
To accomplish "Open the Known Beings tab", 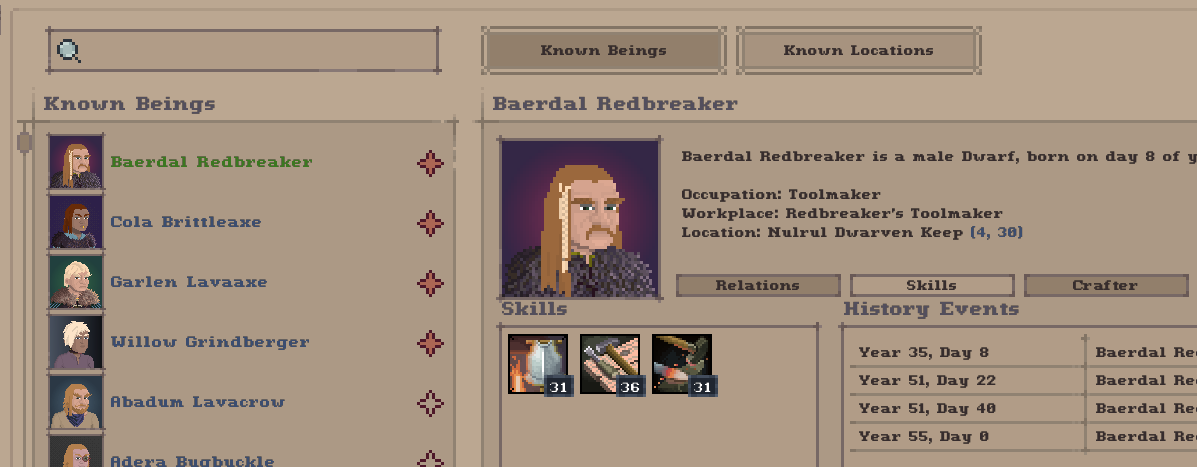I will tap(603, 50).
